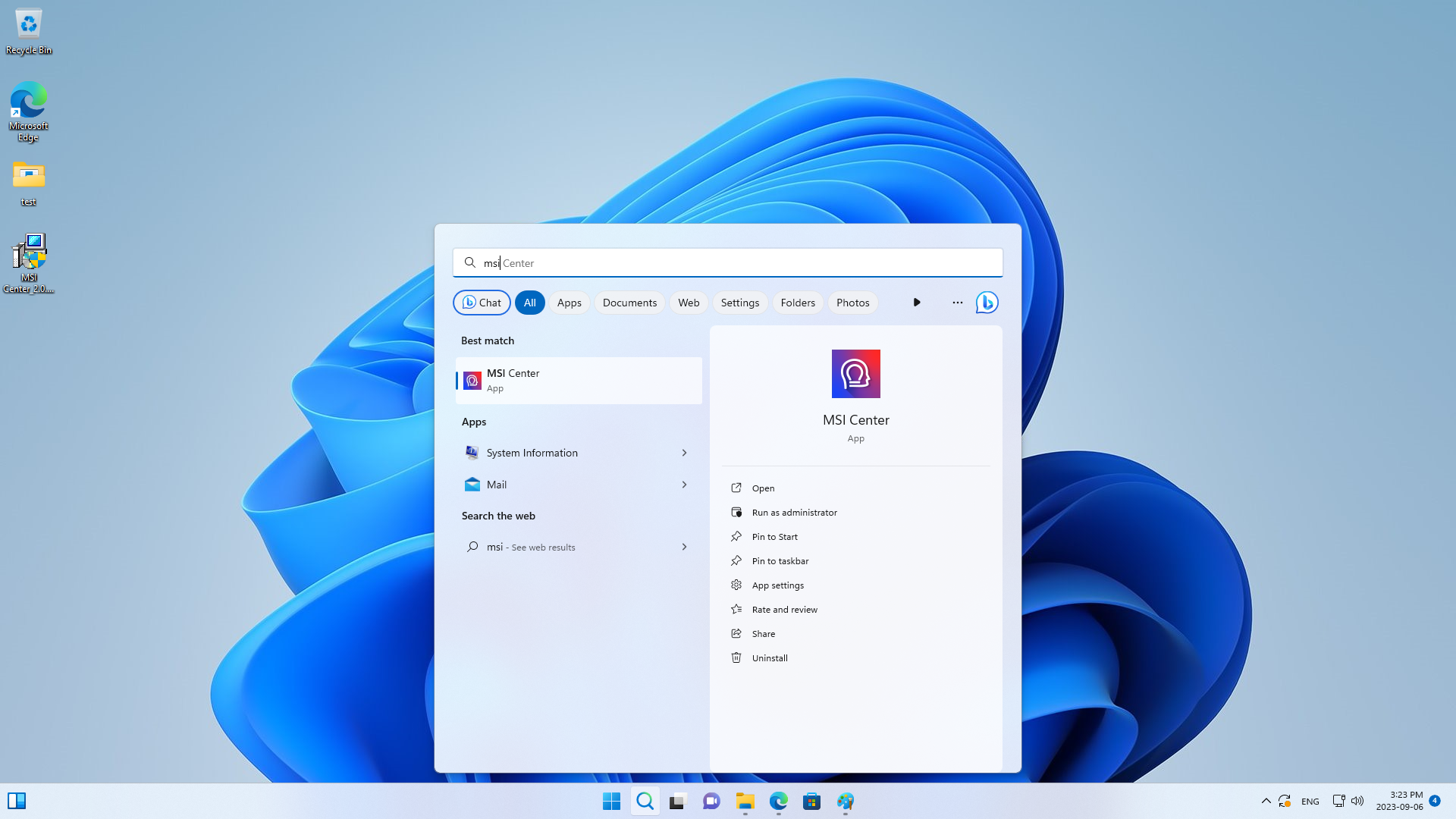Expand the Mail app search result
Screen dimensions: 1456x819
(684, 484)
